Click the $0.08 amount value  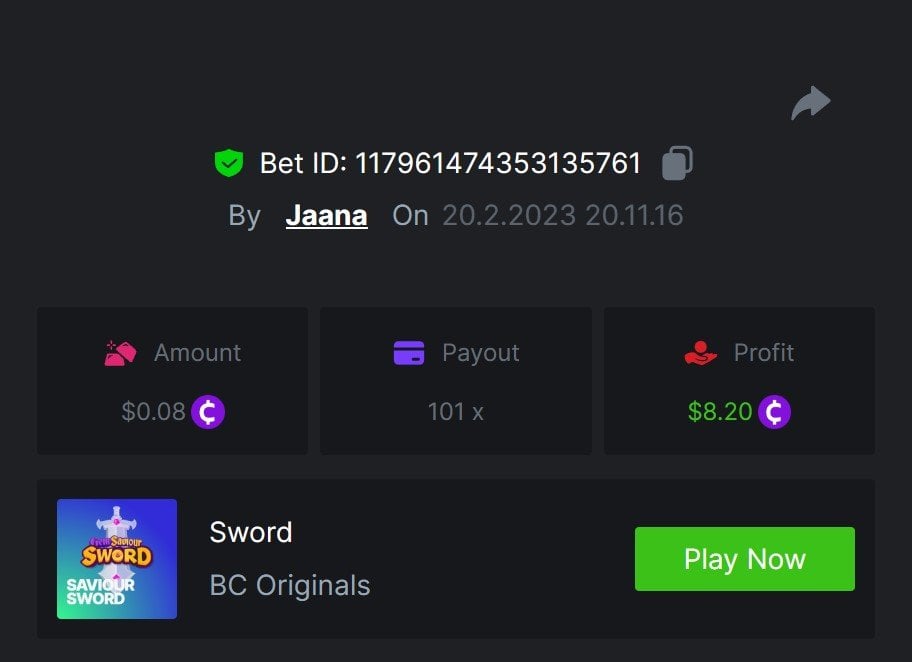tap(153, 412)
